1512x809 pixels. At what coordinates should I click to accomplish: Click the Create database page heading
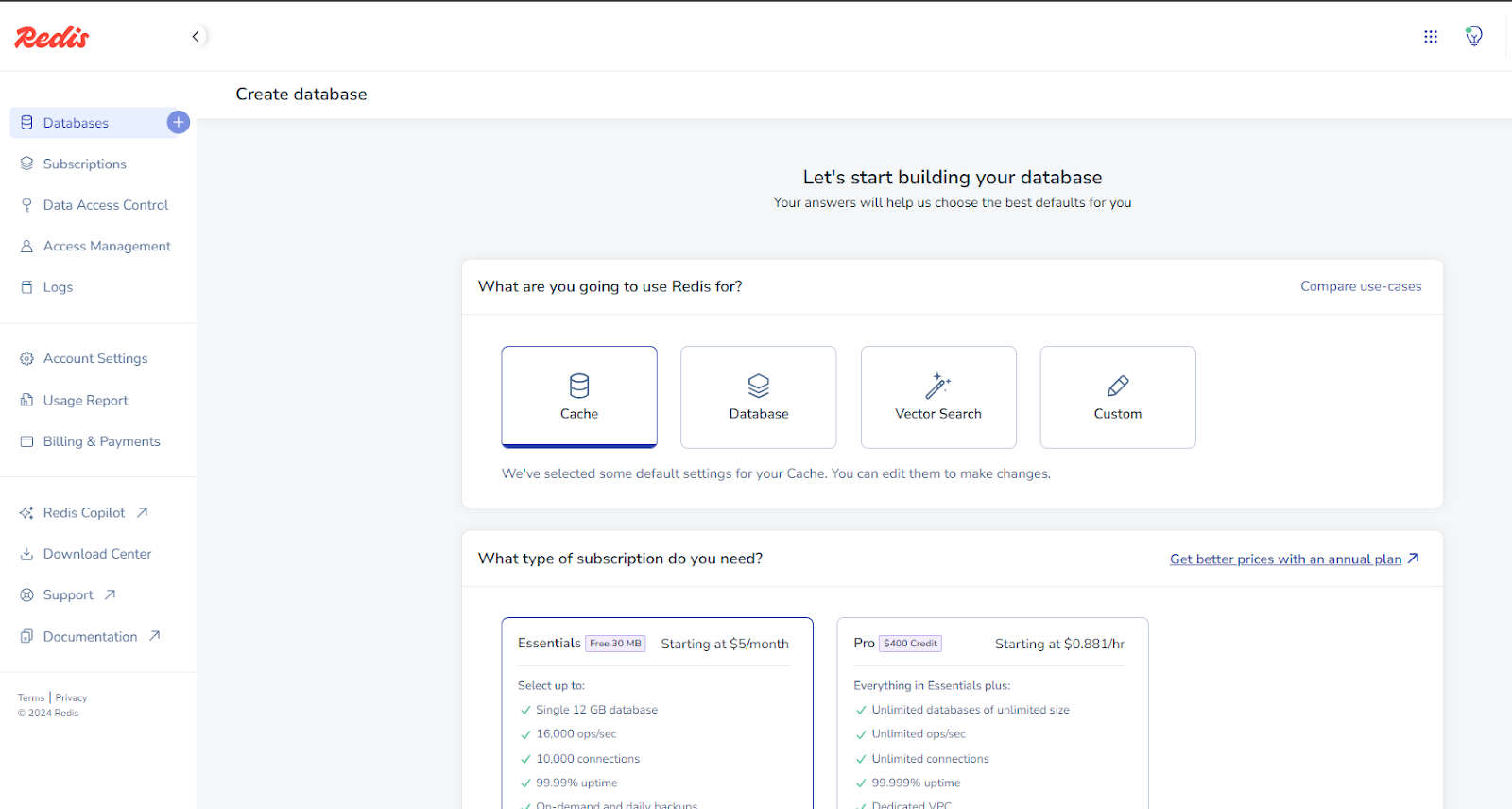click(x=301, y=95)
